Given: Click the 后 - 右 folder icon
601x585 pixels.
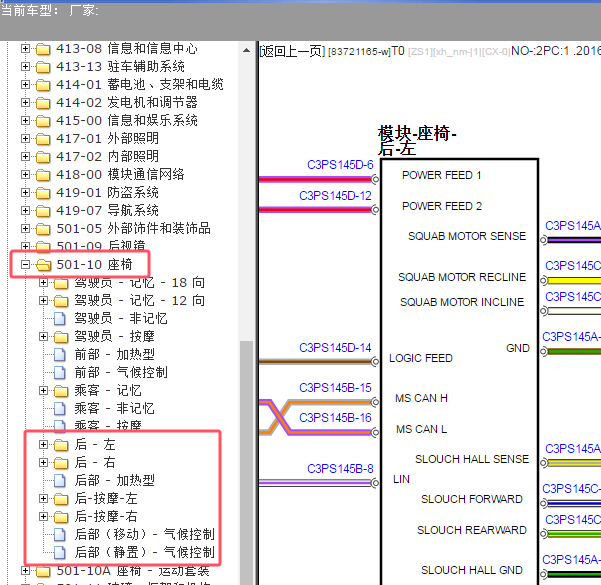Looking at the screenshot, I should tap(61, 463).
